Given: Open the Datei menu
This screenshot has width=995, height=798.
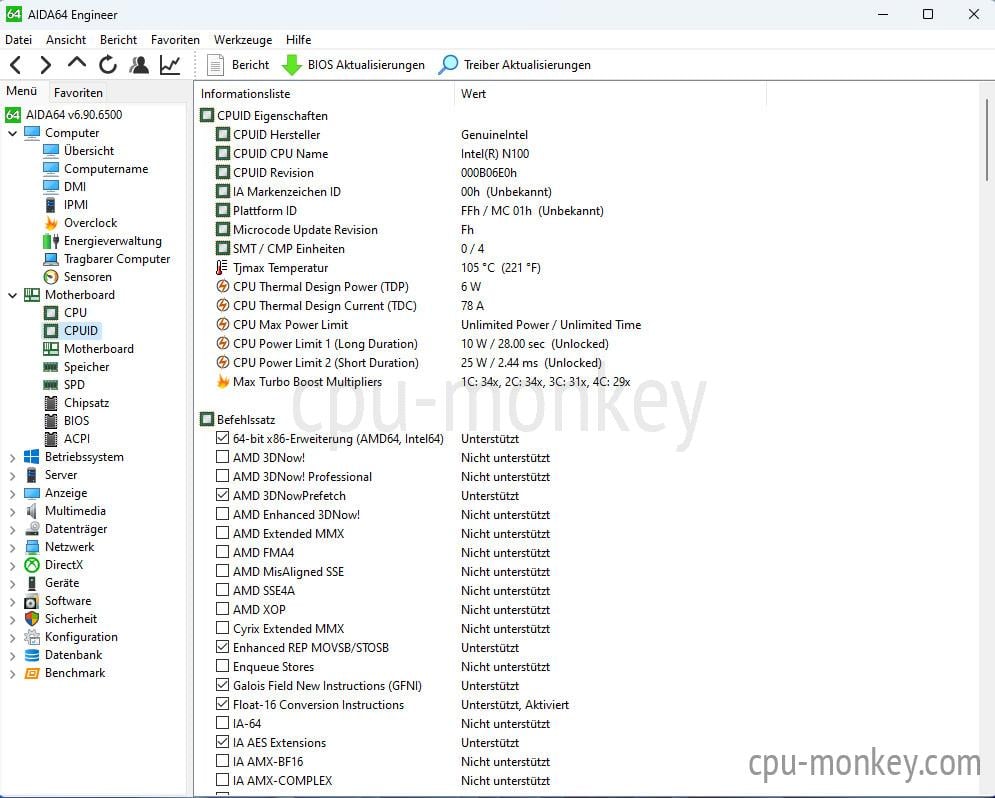Looking at the screenshot, I should (x=18, y=39).
